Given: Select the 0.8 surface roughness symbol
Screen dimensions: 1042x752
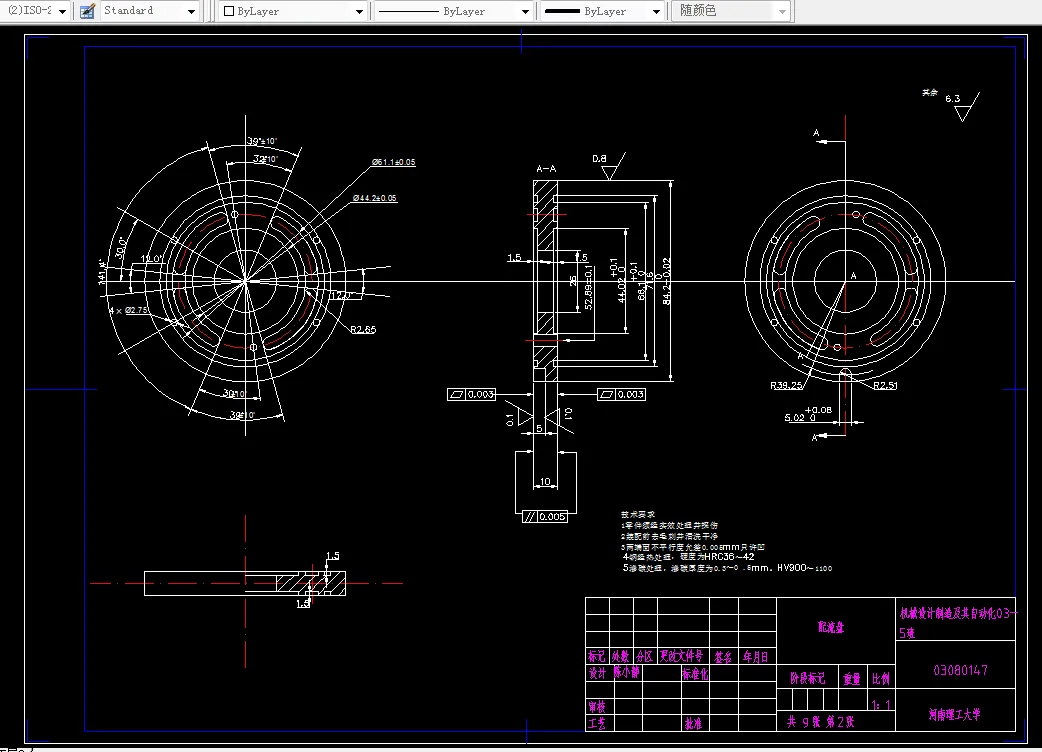Looking at the screenshot, I should point(608,166).
